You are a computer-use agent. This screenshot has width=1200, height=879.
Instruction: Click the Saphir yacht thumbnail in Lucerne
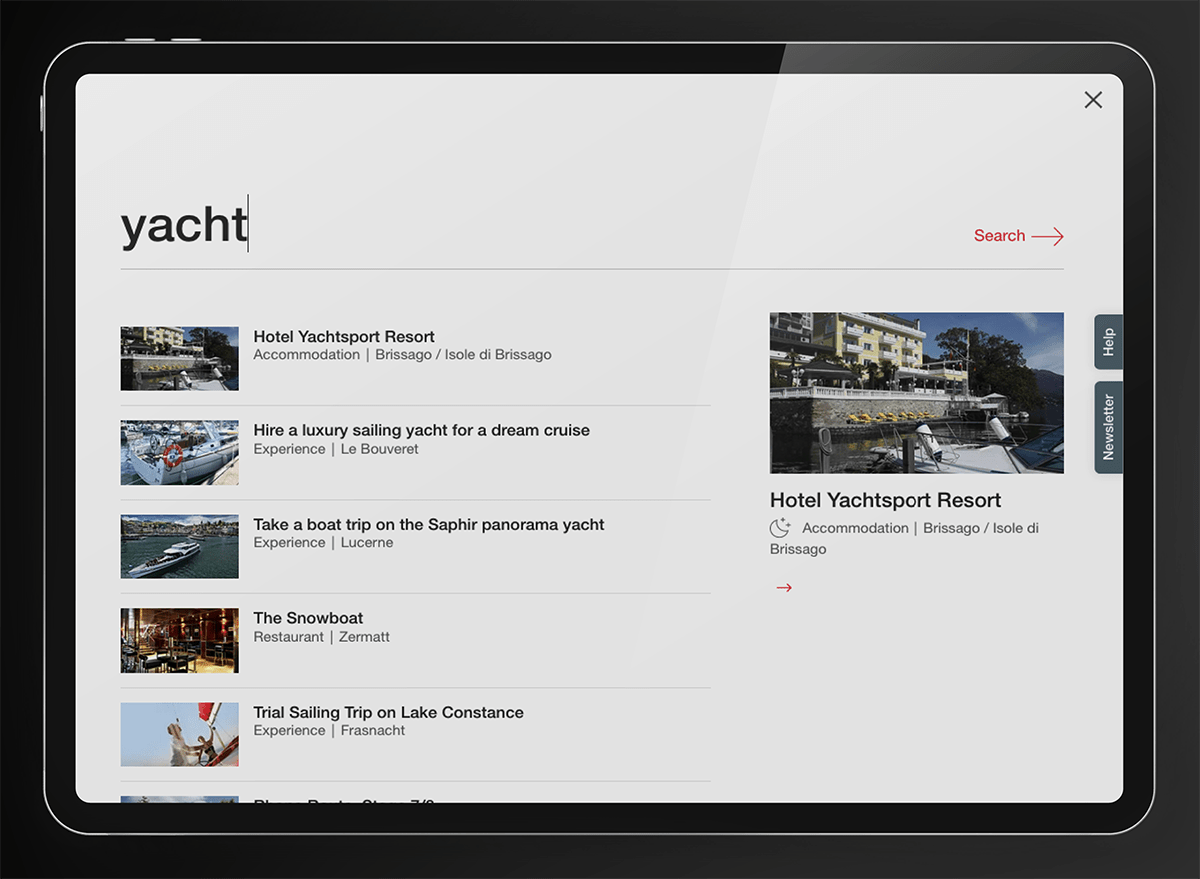180,546
